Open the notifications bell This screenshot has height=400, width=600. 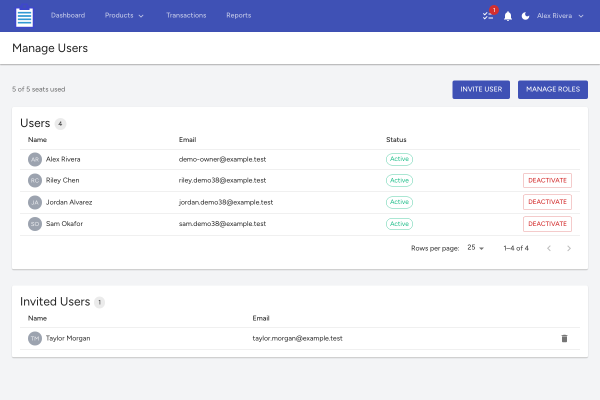coord(508,16)
